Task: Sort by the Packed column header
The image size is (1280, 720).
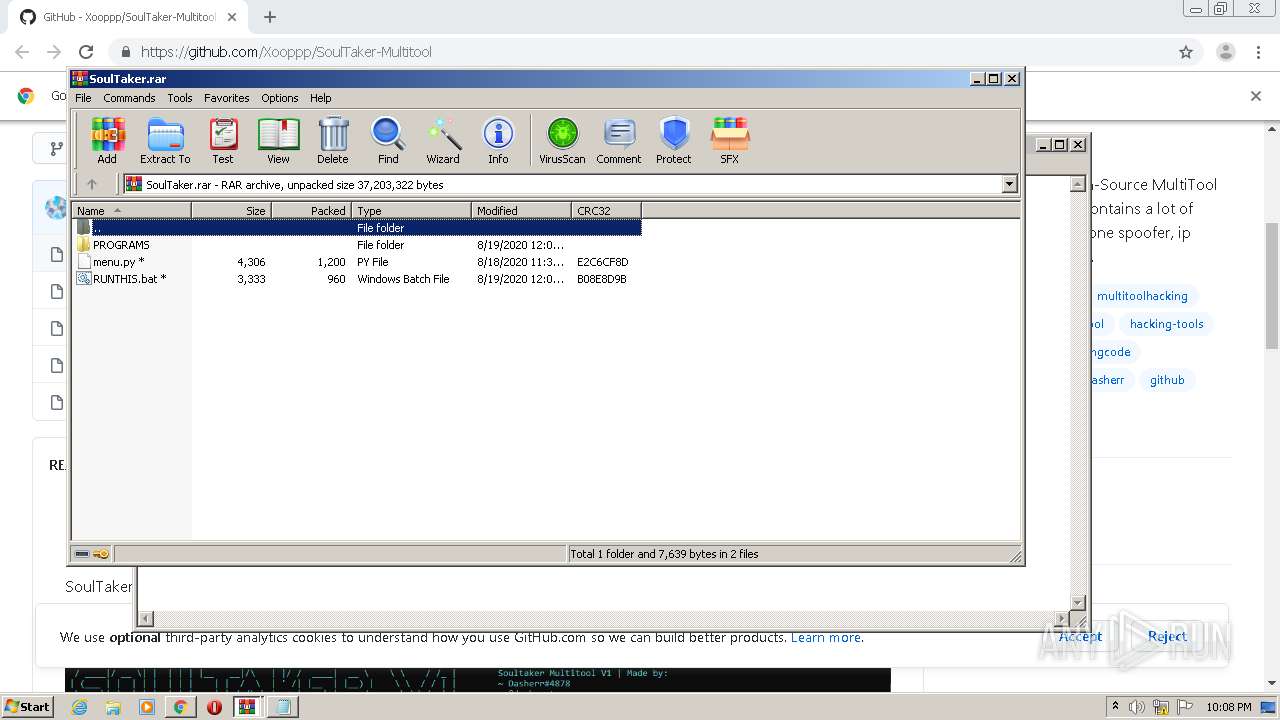Action: 311,210
